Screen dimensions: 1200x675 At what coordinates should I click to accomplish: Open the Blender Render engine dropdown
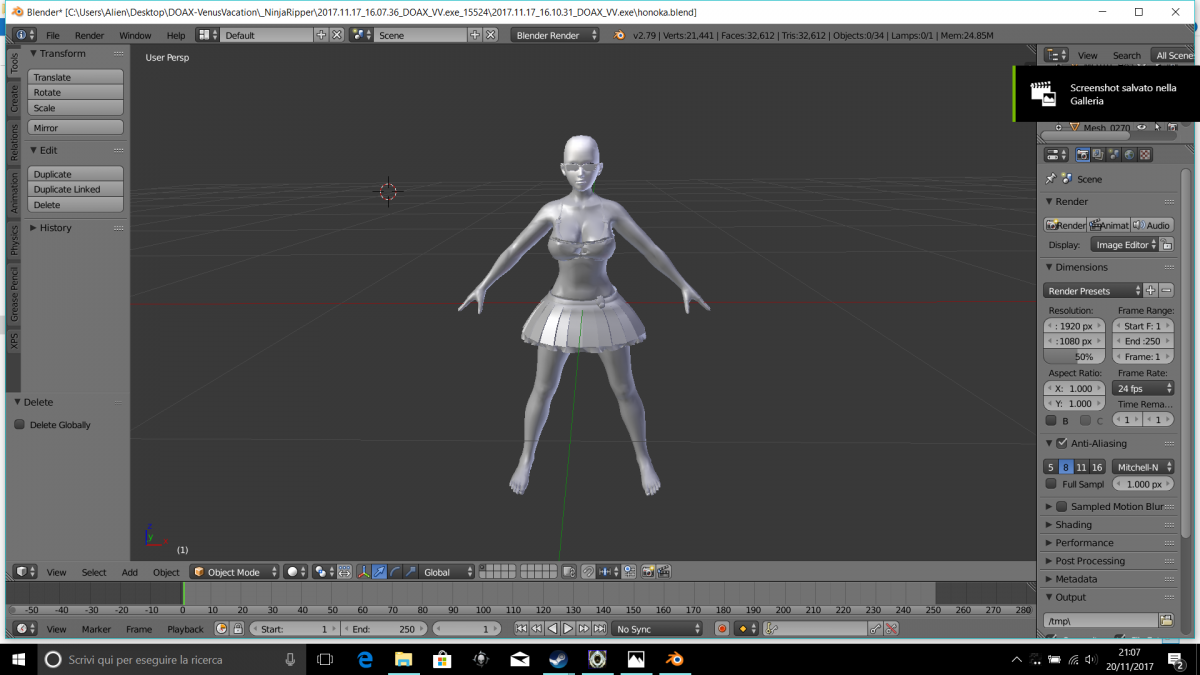point(555,35)
